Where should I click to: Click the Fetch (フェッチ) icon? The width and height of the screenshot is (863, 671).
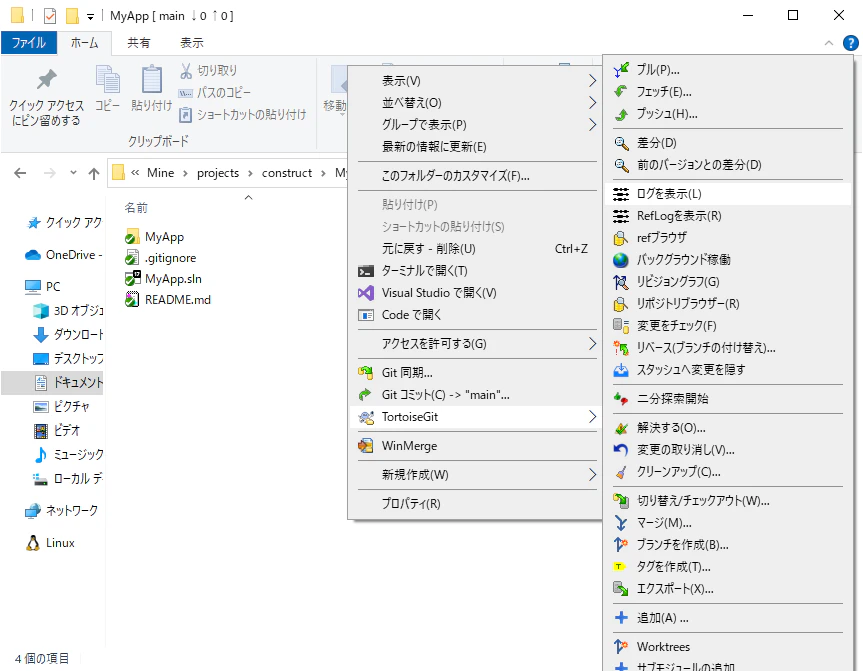621,92
